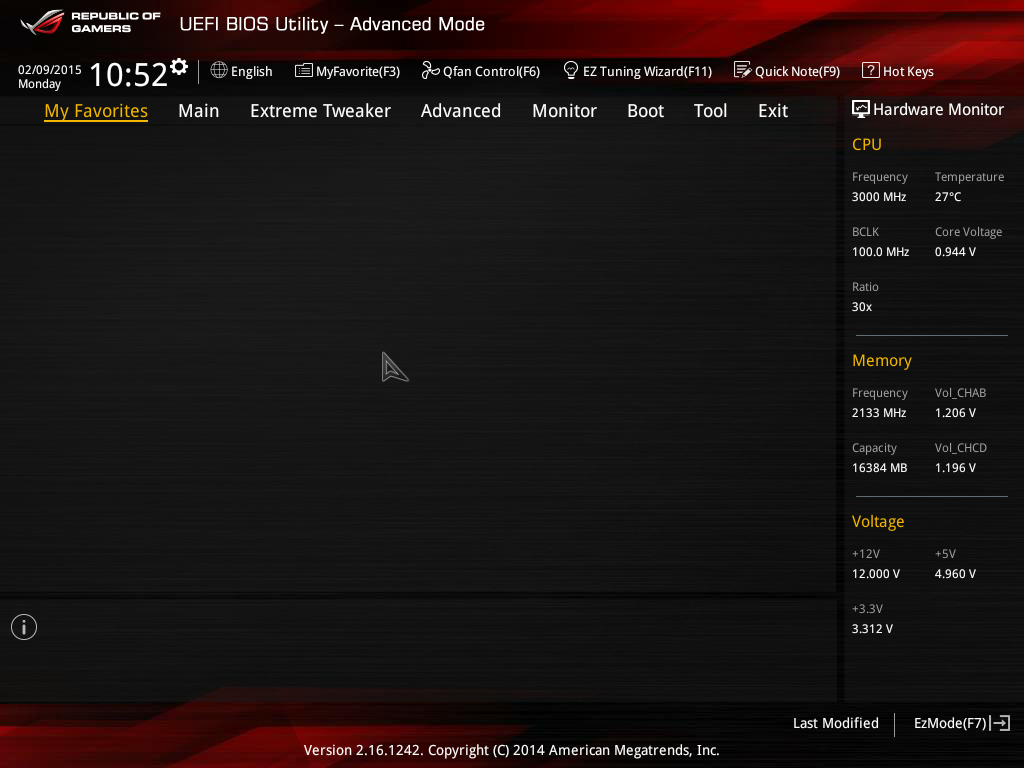Click the globe language icon
Viewport: 1024px width, 768px height.
pyautogui.click(x=219, y=70)
